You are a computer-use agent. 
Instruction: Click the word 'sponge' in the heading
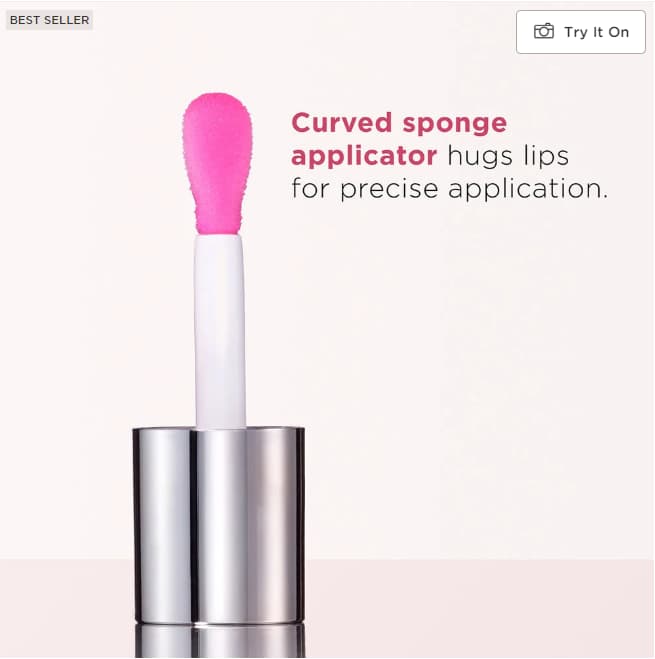454,125
